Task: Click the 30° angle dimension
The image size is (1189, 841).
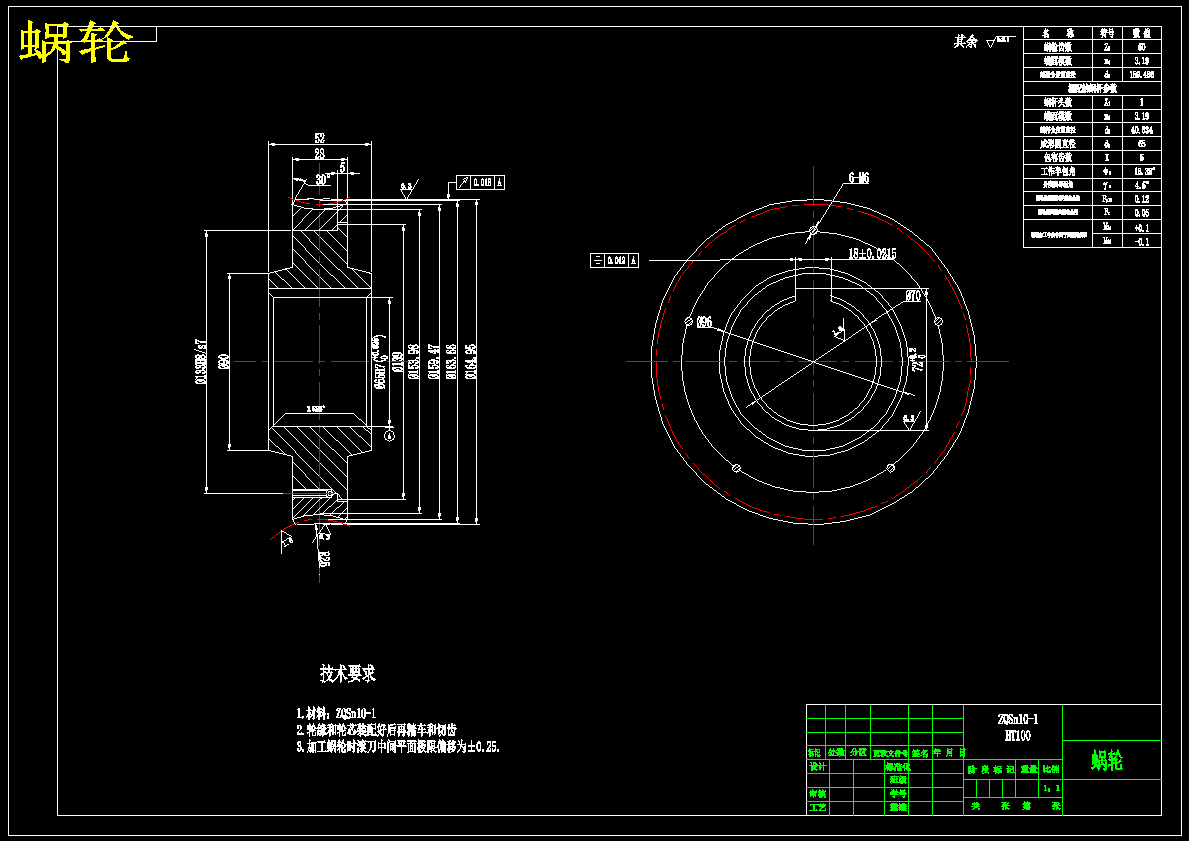Action: tap(322, 180)
